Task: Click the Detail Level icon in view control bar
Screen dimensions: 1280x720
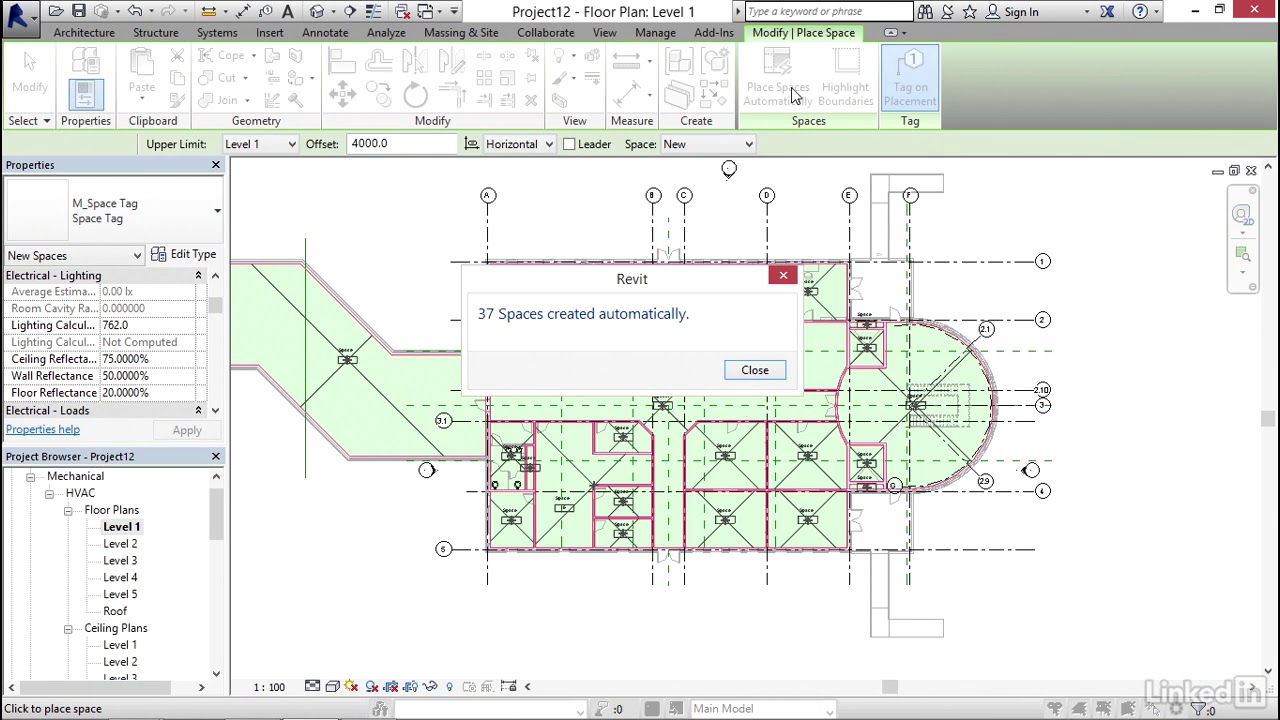Action: click(x=312, y=686)
